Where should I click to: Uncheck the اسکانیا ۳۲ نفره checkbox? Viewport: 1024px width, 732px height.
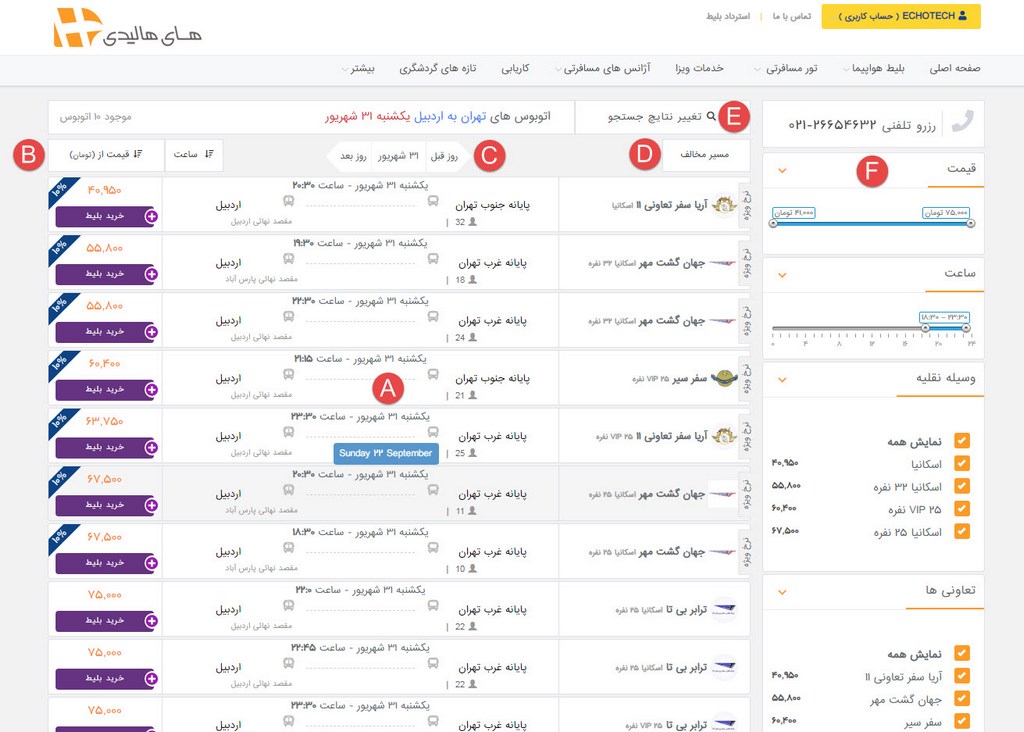962,486
